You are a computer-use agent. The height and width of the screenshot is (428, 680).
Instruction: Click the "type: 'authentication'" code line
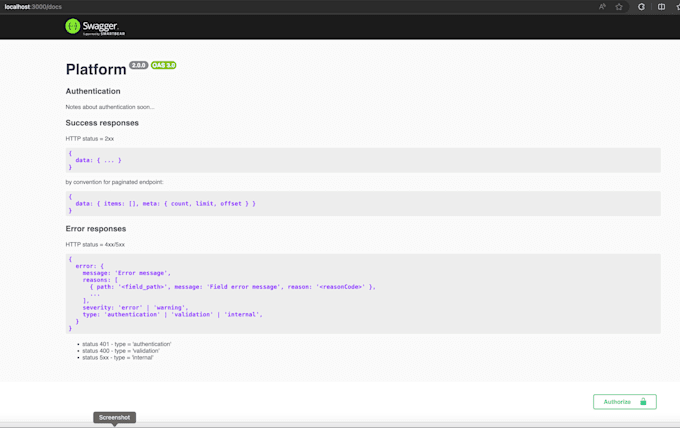173,314
